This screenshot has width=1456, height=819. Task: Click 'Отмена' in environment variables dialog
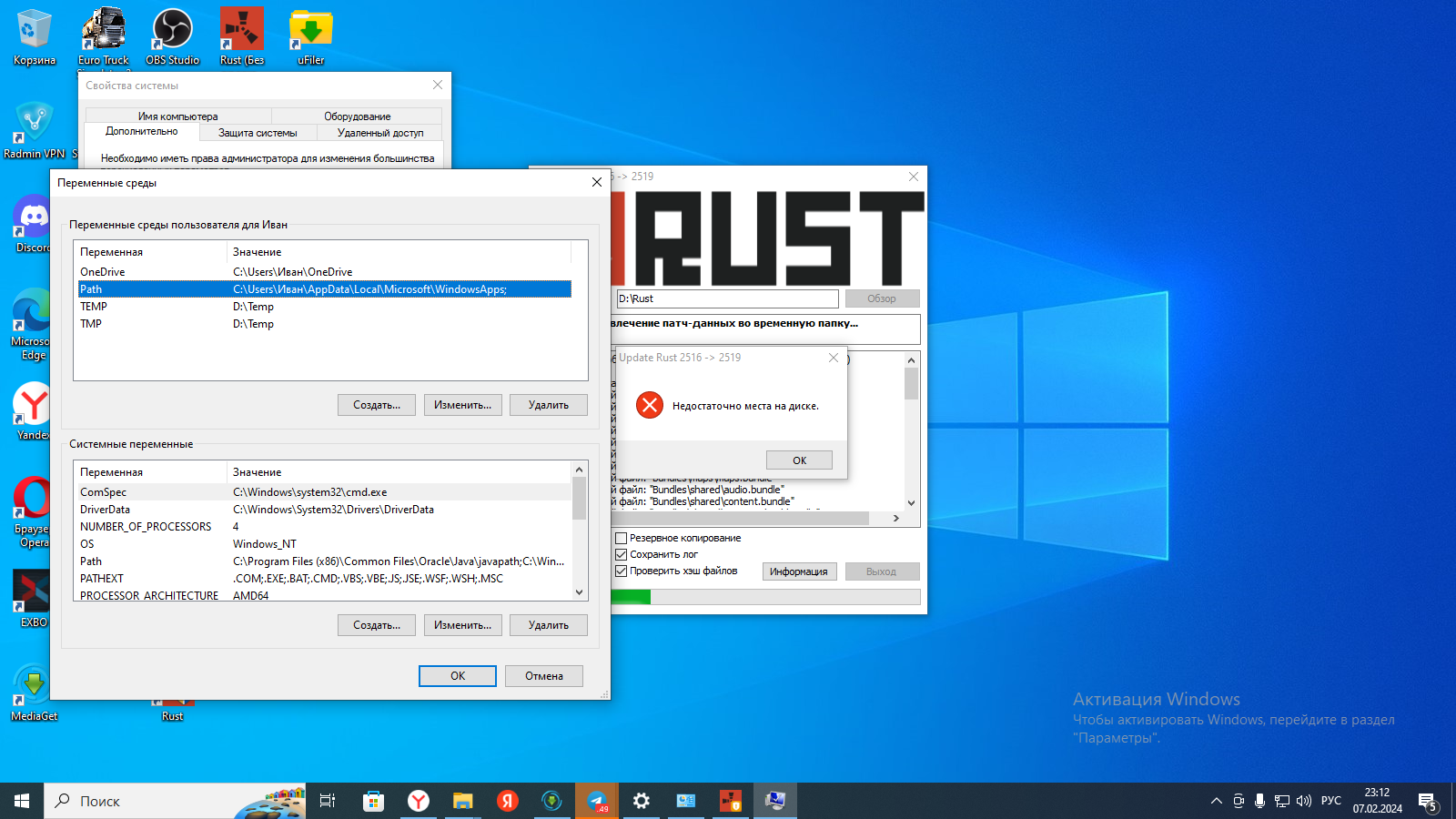[x=544, y=676]
